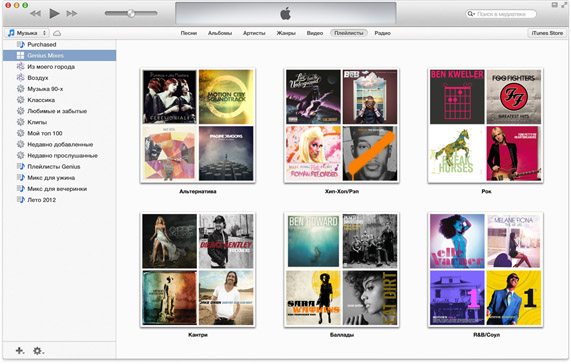Switch to the Песни tab
Image resolution: width=571 pixels, height=364 pixels.
coord(188,33)
